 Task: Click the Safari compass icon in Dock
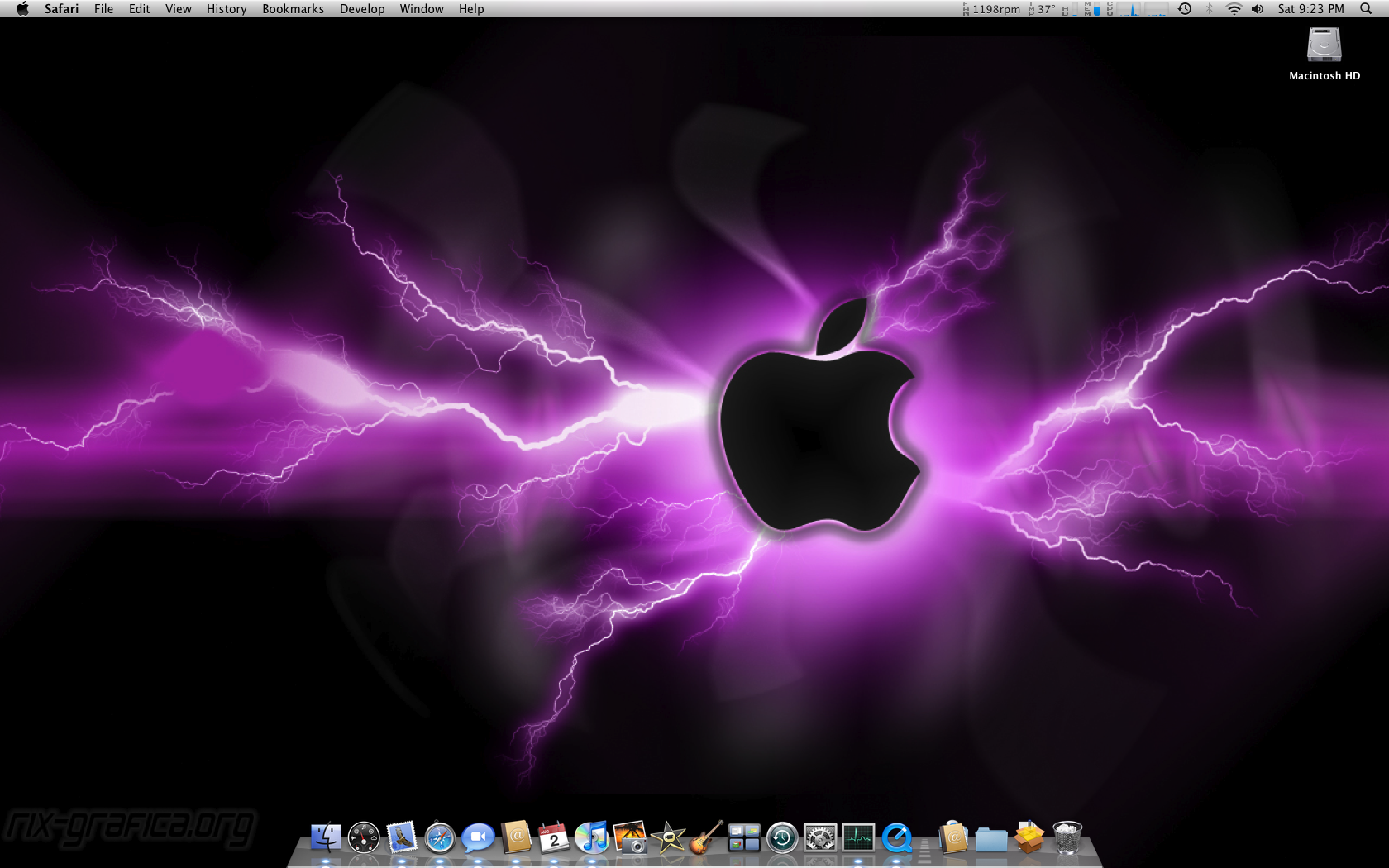tap(440, 837)
